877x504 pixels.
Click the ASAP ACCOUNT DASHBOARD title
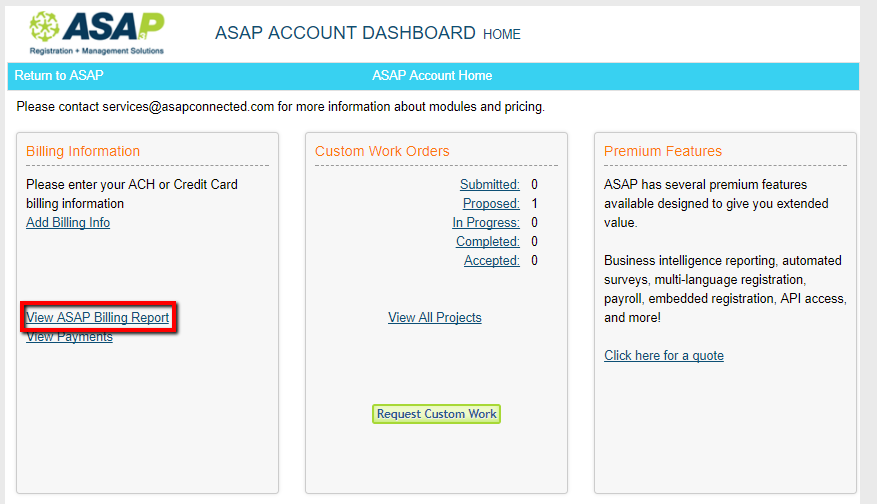[345, 33]
